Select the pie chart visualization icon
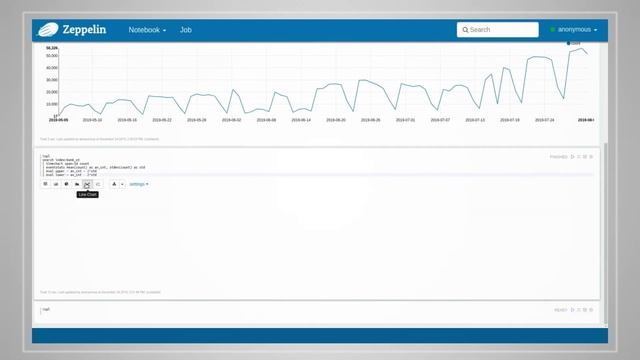Viewport: 640px width, 360px height. [67, 184]
